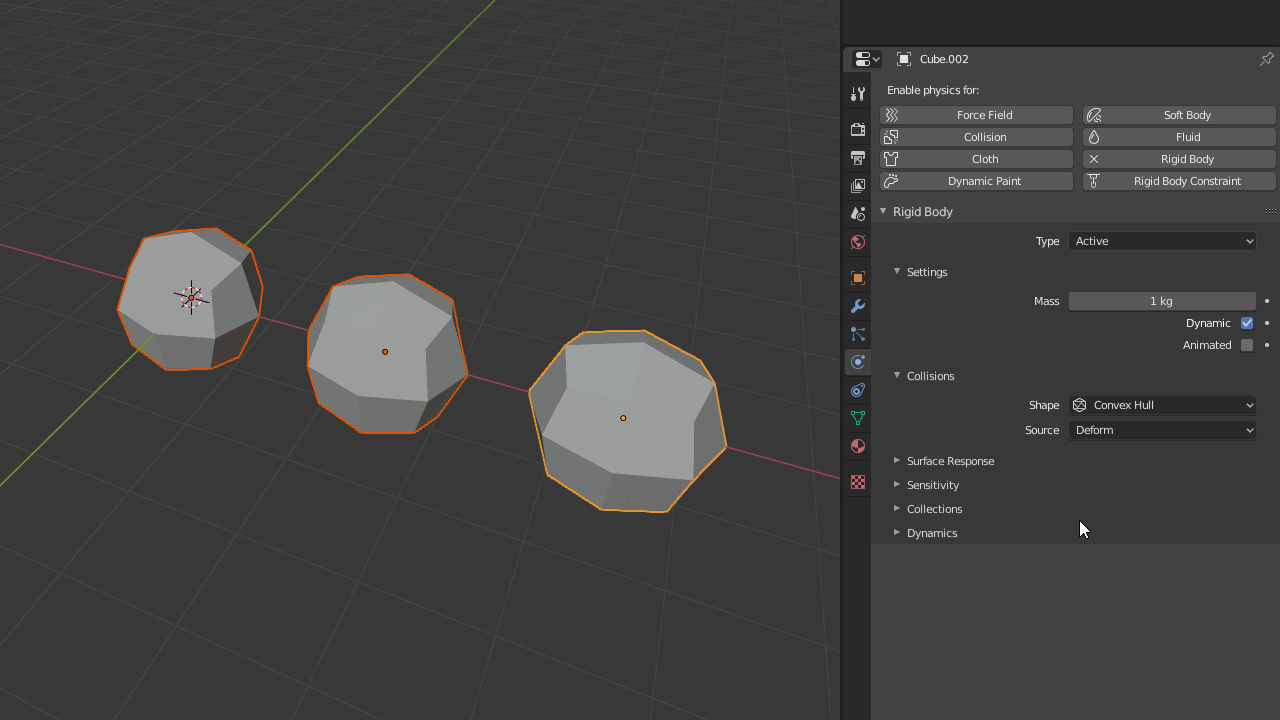Open the Render properties tab
Image resolution: width=1280 pixels, height=720 pixels.
tap(858, 130)
